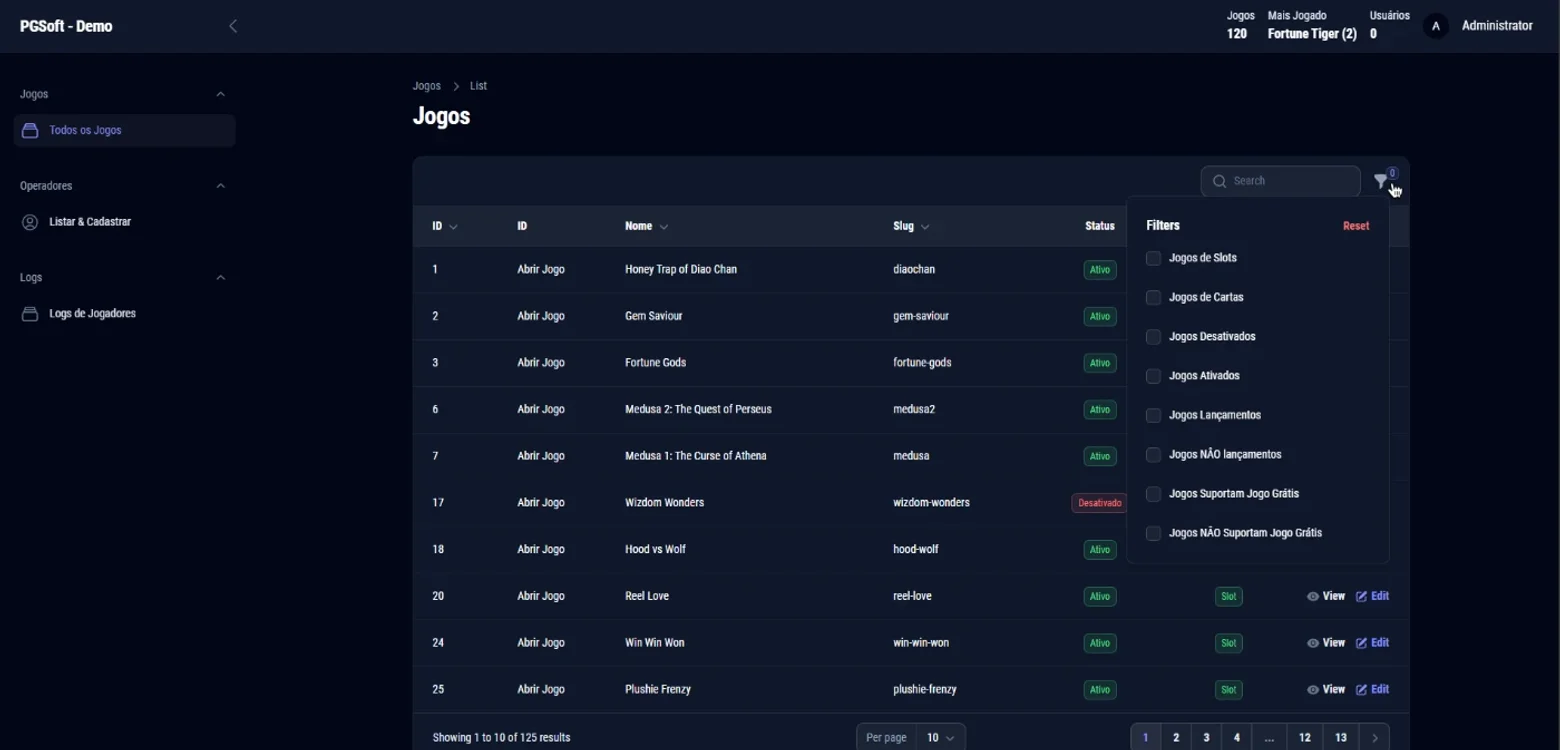Collapse sidebar with the left chevron icon
Viewport: 1560px width, 750px height.
233,26
